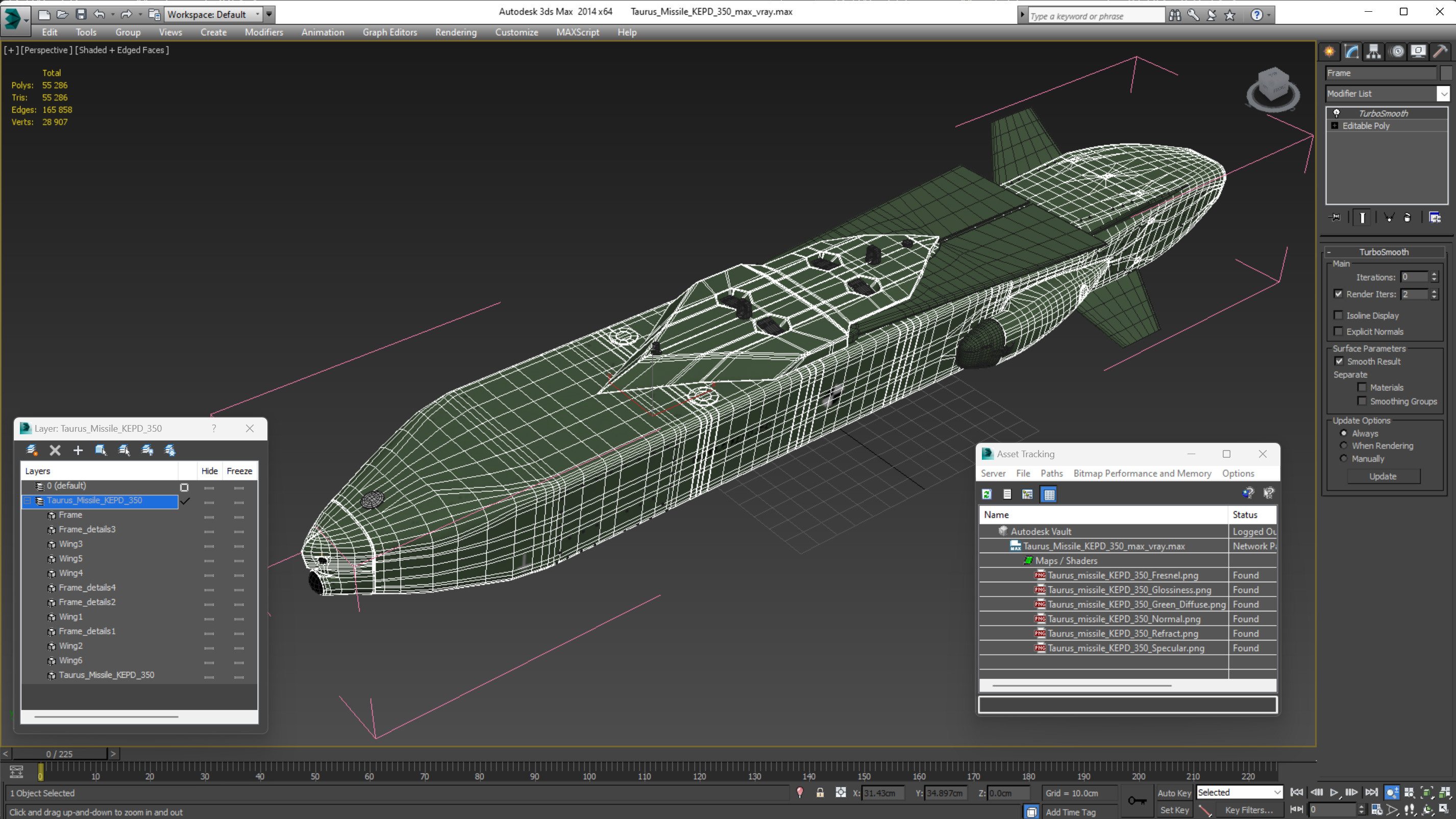Image resolution: width=1456 pixels, height=819 pixels.
Task: Expand the Editable Poly stack entry
Action: [x=1335, y=126]
